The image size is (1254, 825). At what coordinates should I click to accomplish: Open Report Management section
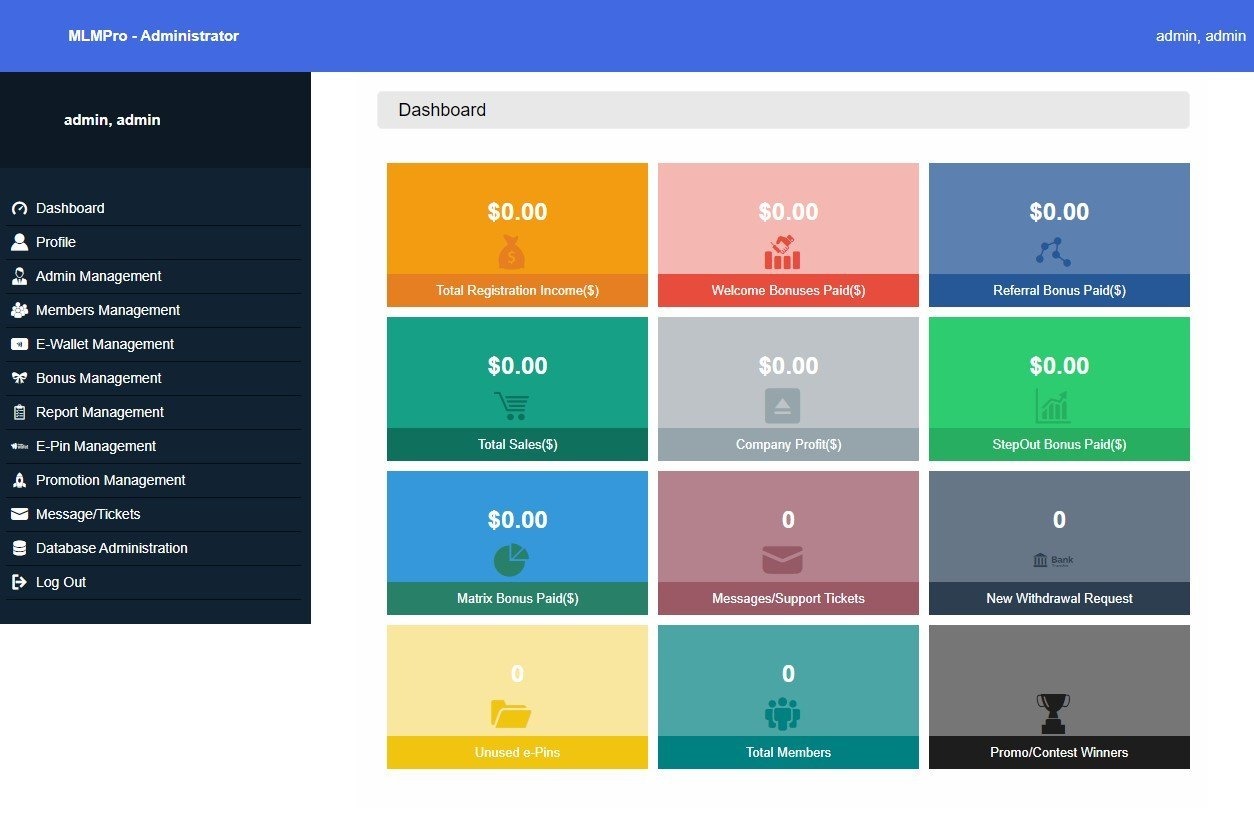tap(99, 412)
